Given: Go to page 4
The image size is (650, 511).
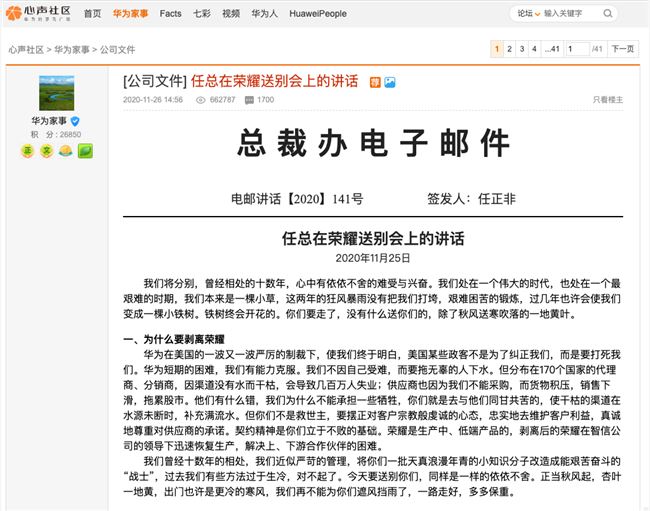Looking at the screenshot, I should (x=534, y=49).
